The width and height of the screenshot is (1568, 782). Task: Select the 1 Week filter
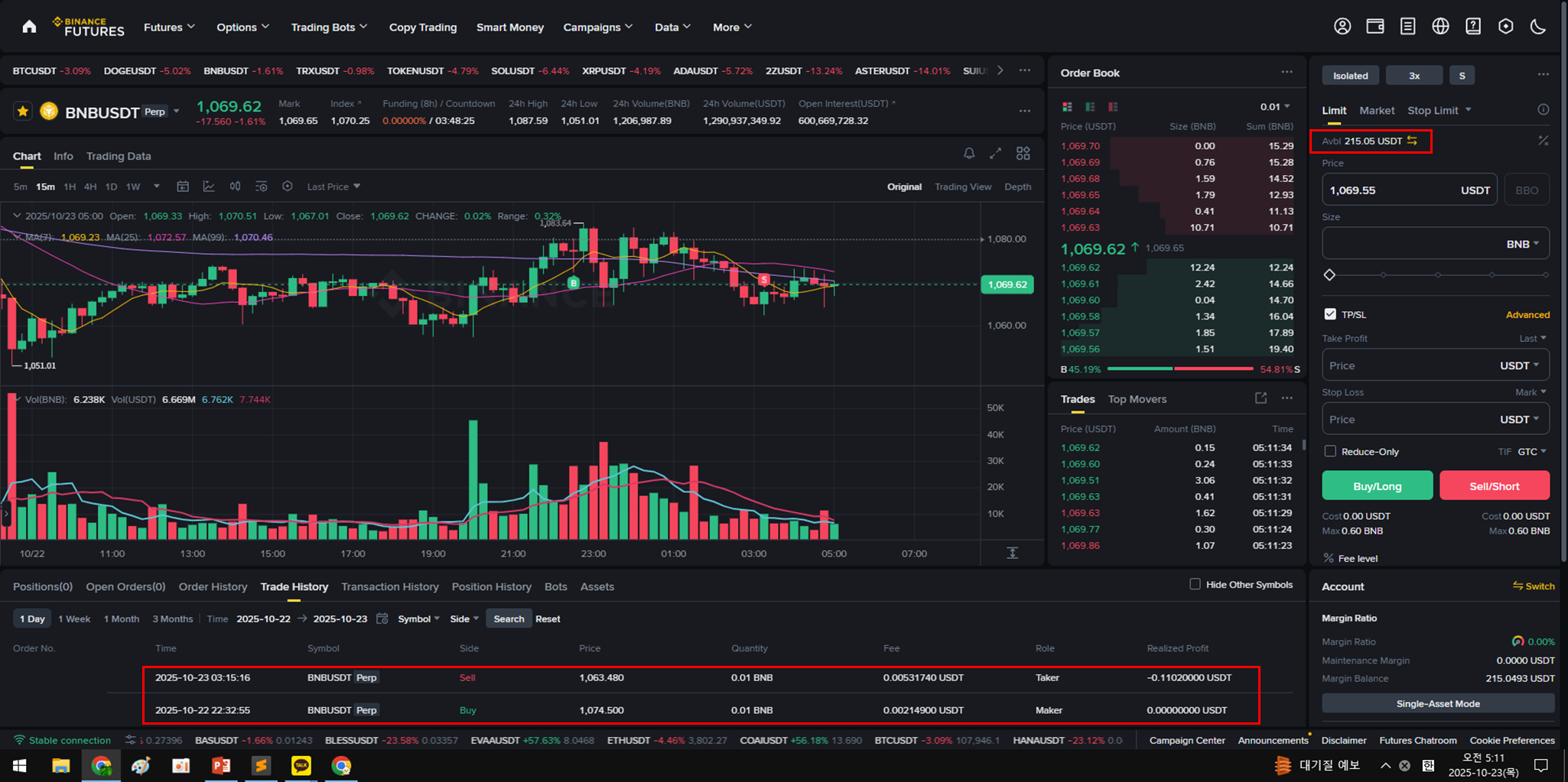[74, 618]
